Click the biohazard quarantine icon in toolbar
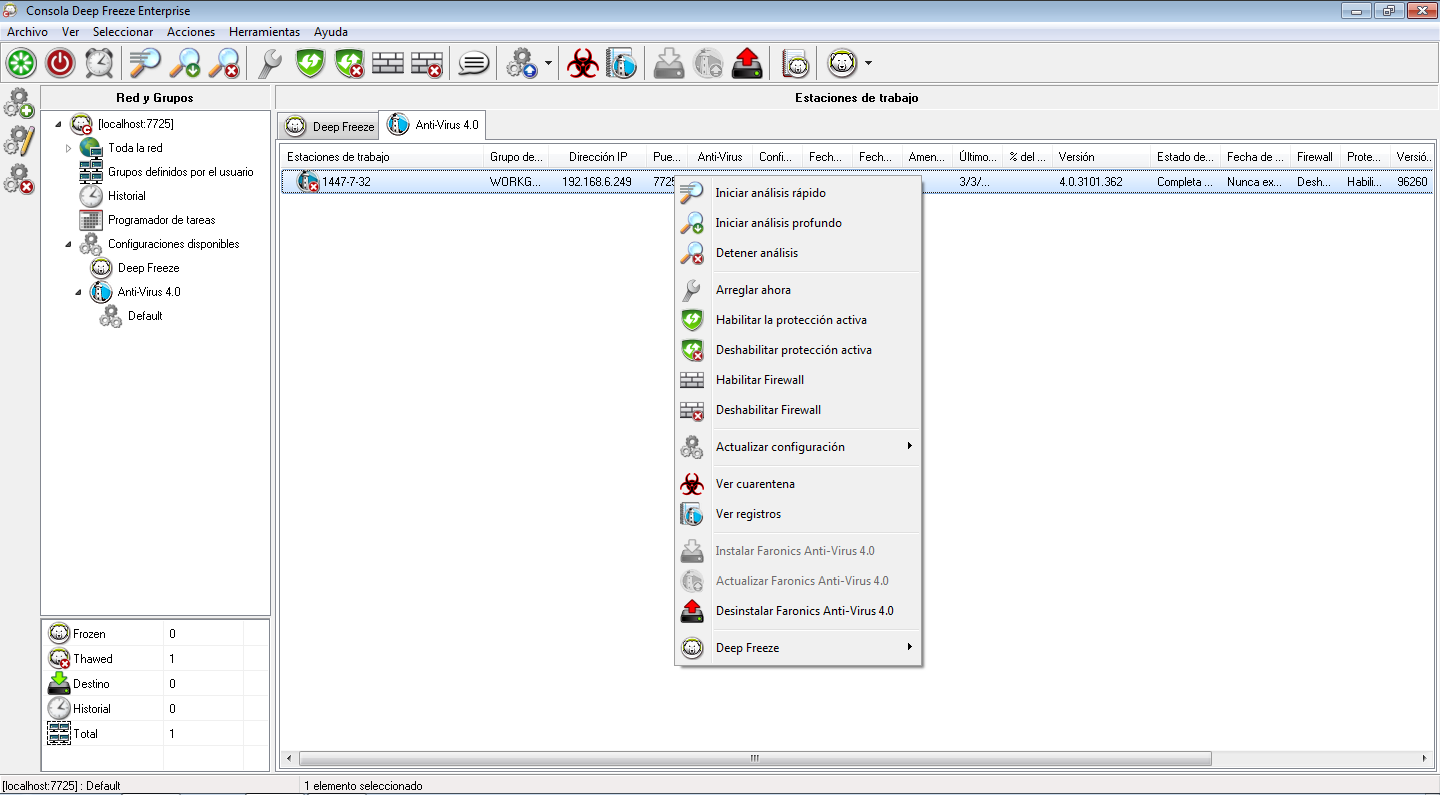The height and width of the screenshot is (795, 1440). tap(582, 64)
